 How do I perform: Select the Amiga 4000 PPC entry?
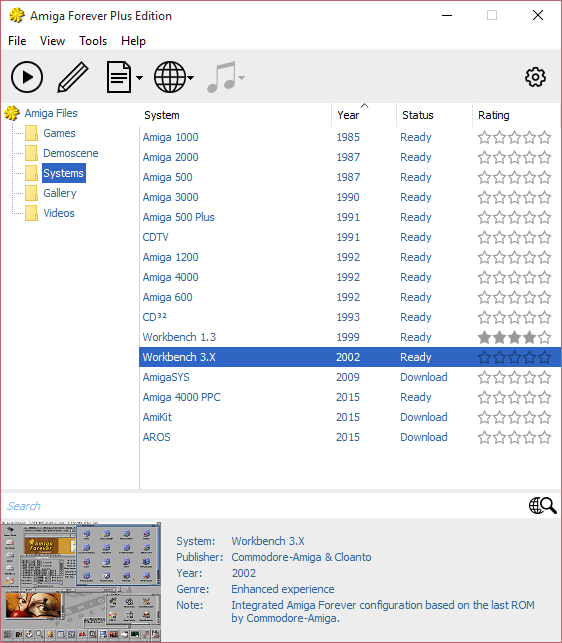(181, 397)
